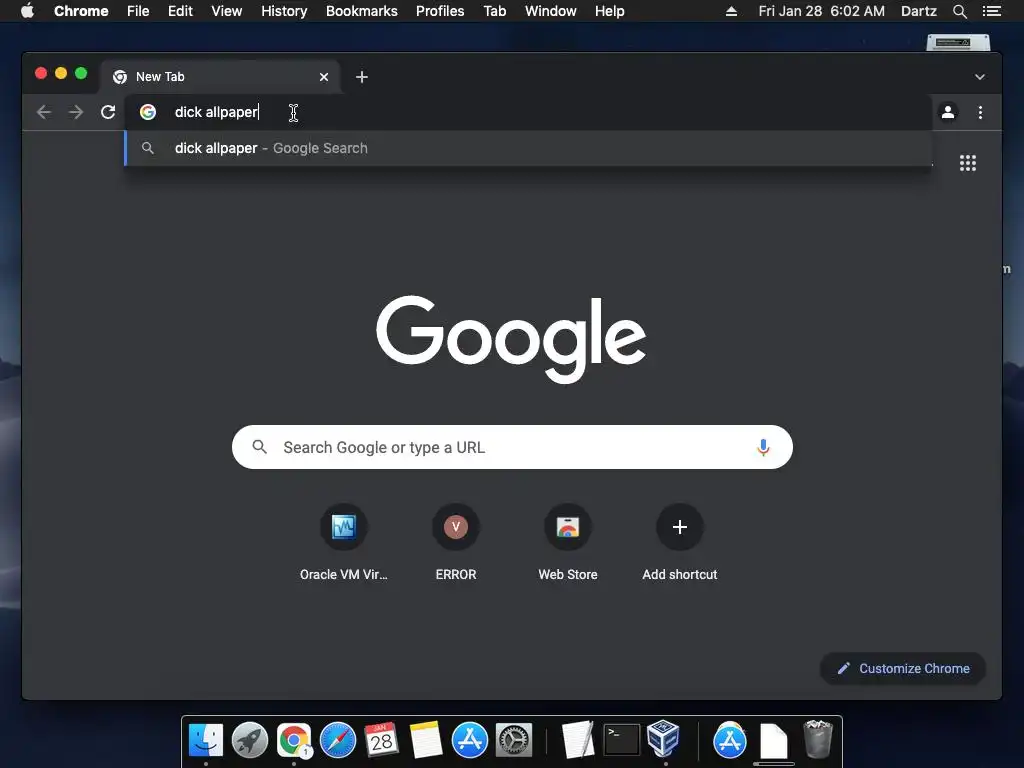Open Customize Chrome

pos(903,668)
